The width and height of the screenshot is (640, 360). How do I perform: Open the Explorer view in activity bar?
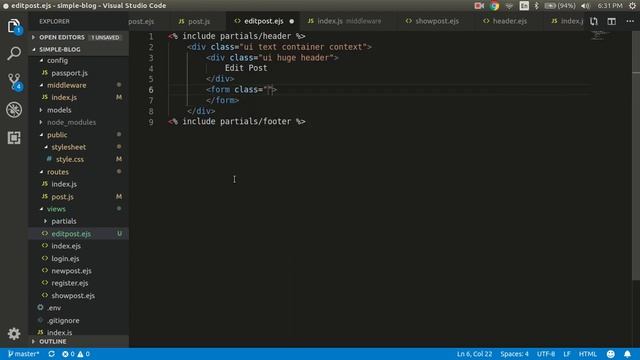[14, 26]
